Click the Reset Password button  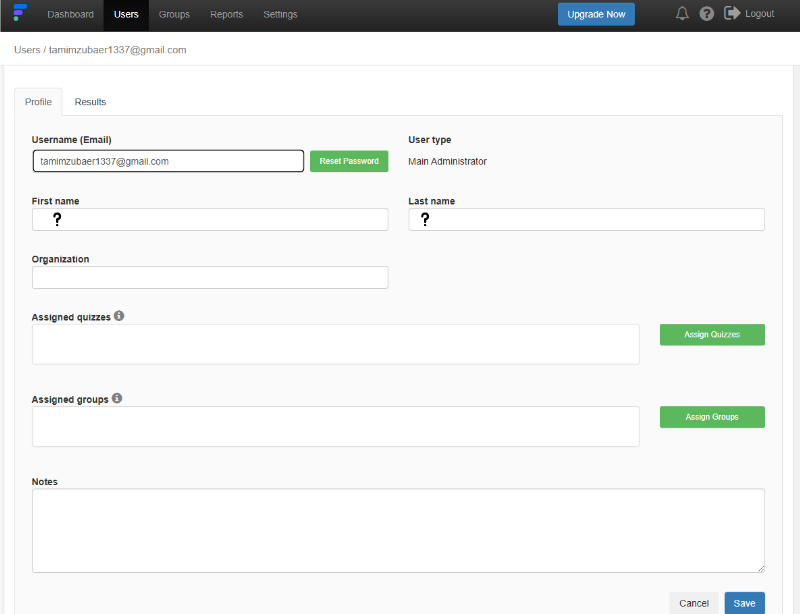tap(349, 161)
